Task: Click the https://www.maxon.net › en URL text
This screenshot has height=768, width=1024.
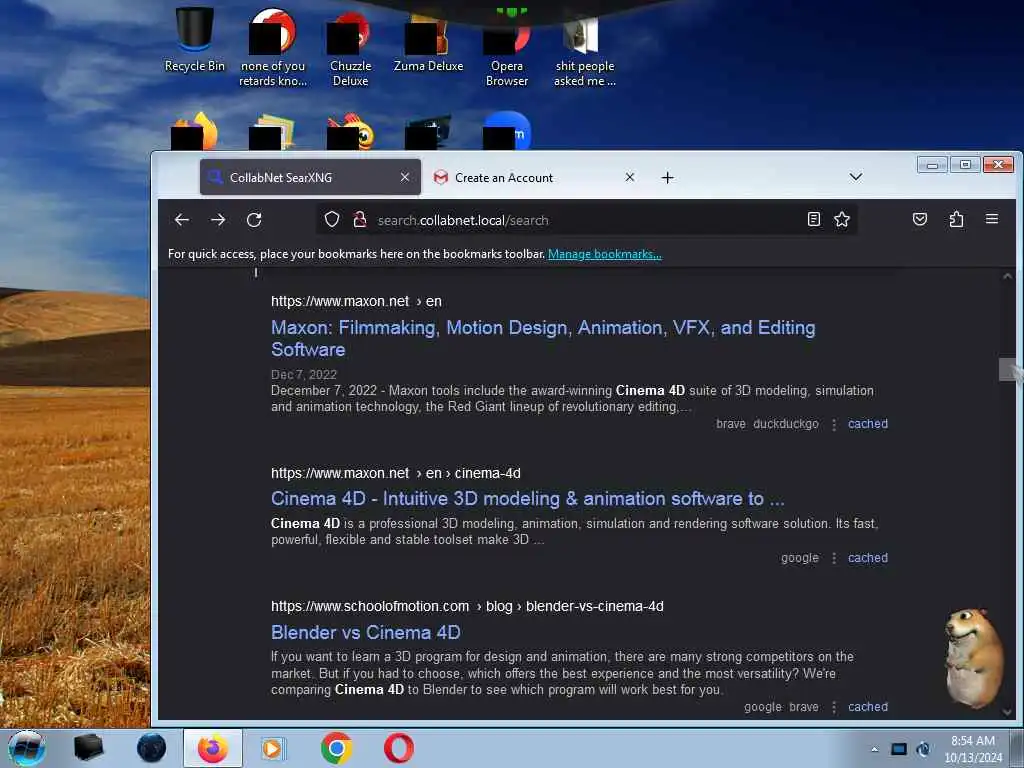Action: [x=357, y=301]
